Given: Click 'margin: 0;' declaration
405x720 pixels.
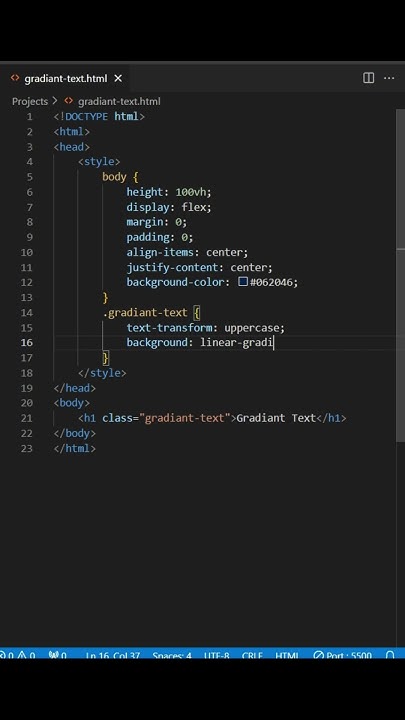Looking at the screenshot, I should pyautogui.click(x=157, y=222).
